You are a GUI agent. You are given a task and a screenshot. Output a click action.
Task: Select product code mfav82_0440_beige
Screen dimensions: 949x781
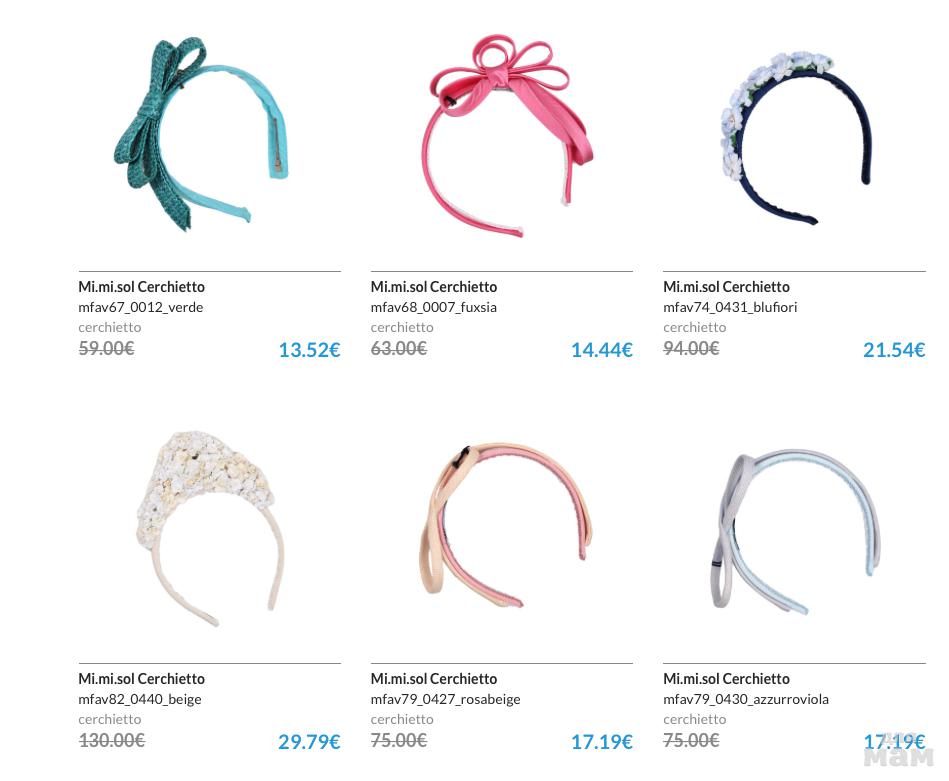point(140,699)
